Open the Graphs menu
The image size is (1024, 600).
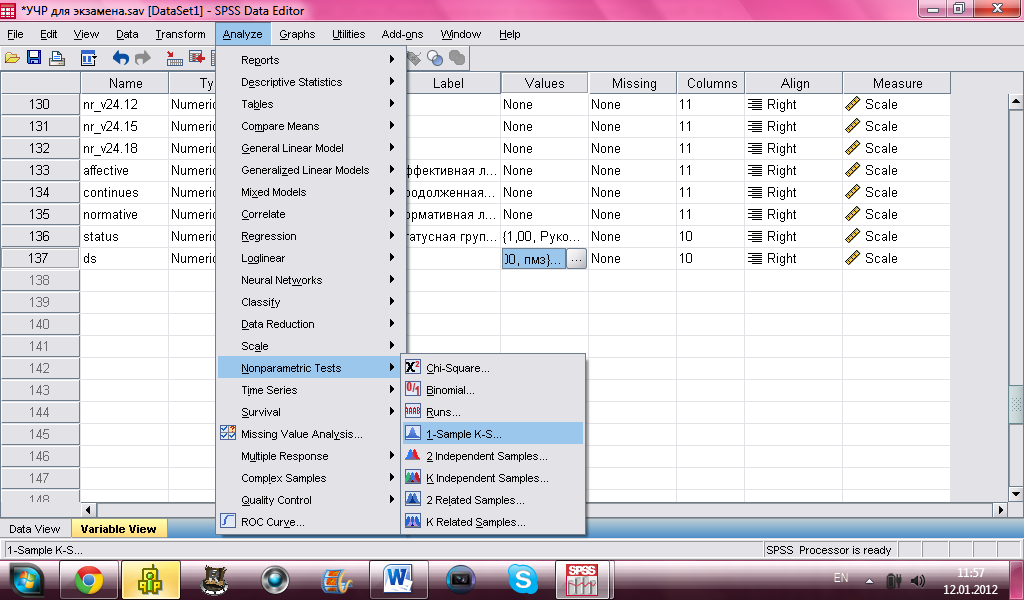click(x=297, y=34)
